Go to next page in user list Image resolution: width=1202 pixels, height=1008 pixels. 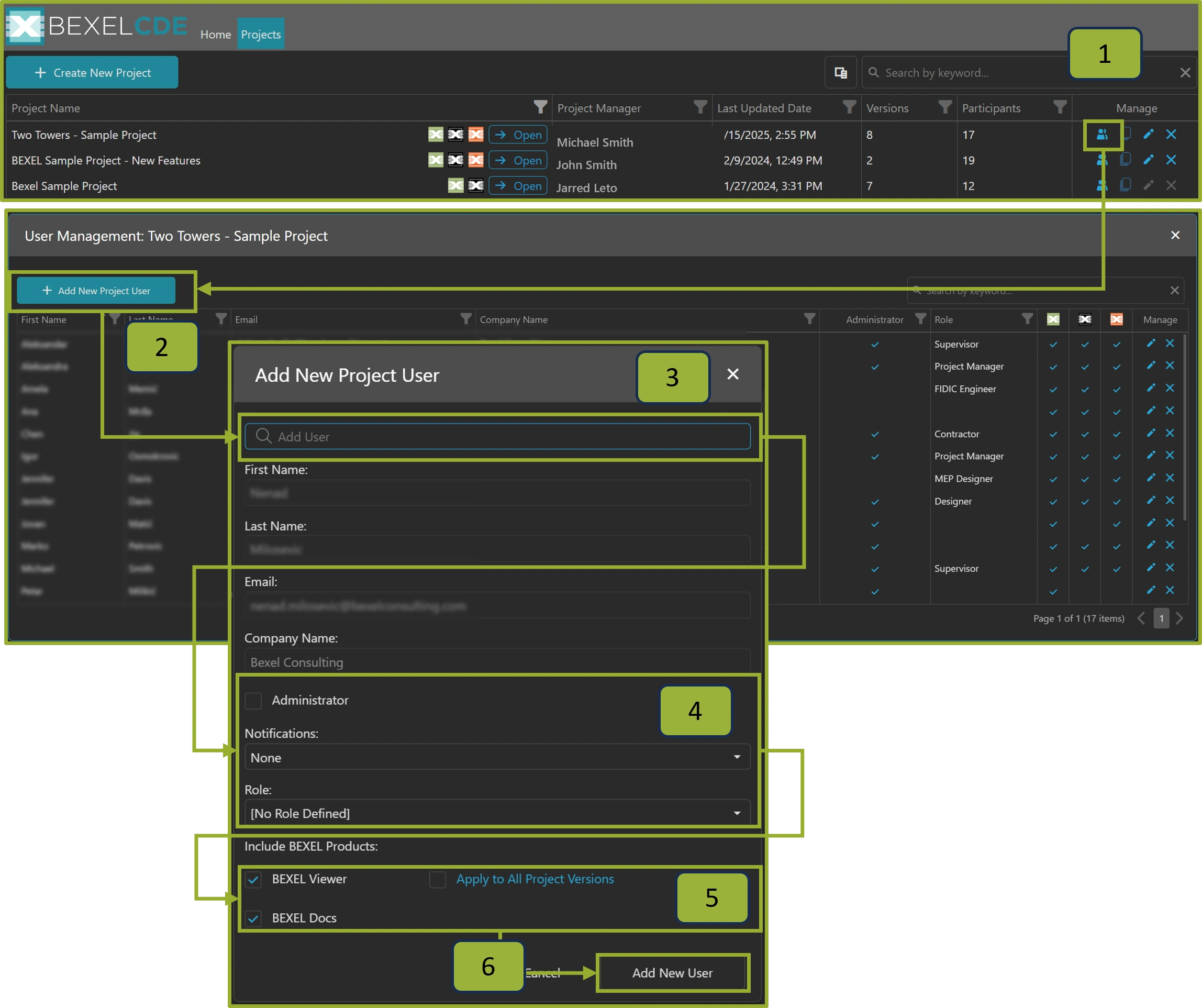coord(1179,618)
